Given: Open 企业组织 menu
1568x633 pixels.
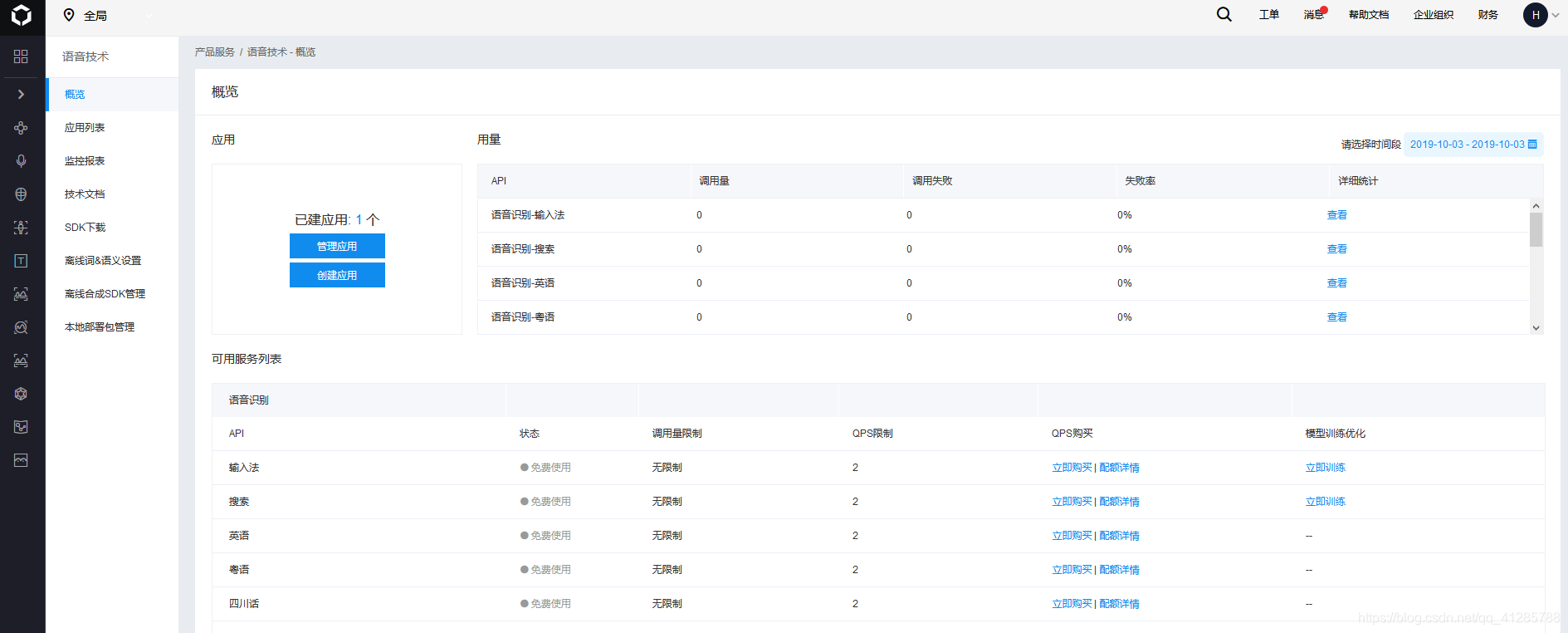Looking at the screenshot, I should pyautogui.click(x=1434, y=15).
